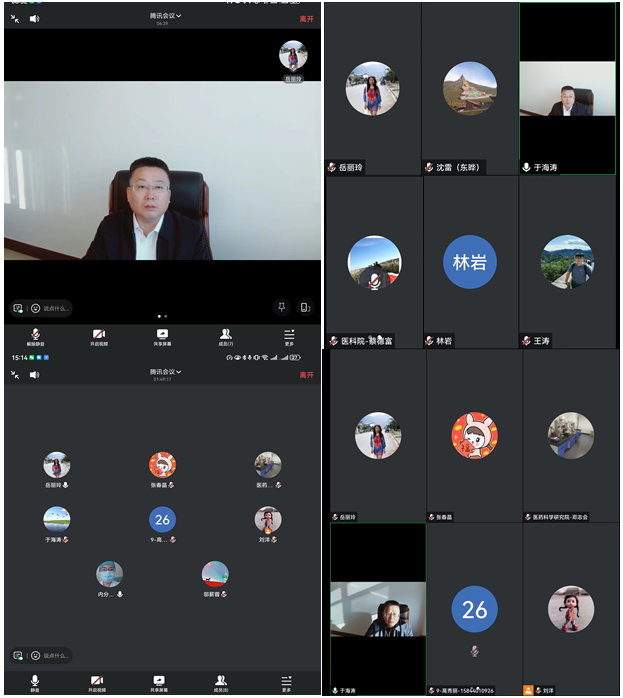The height and width of the screenshot is (698, 623).
Task: Tap the phone icon beside the pin
Action: tap(305, 308)
